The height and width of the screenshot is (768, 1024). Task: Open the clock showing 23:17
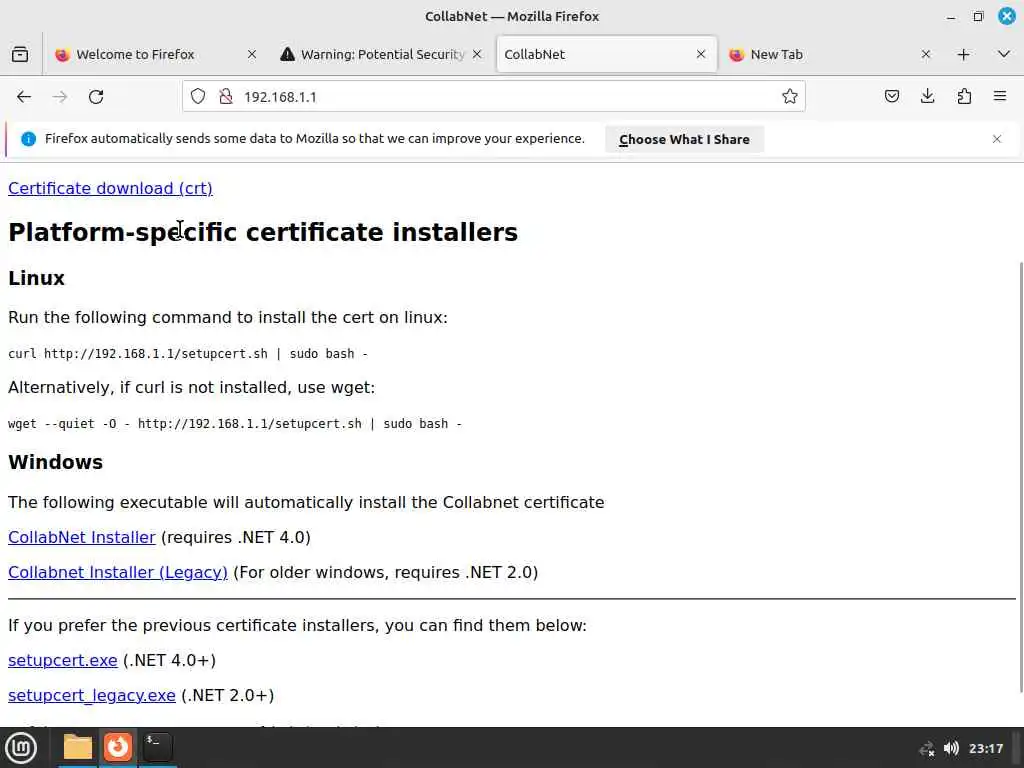tap(986, 748)
